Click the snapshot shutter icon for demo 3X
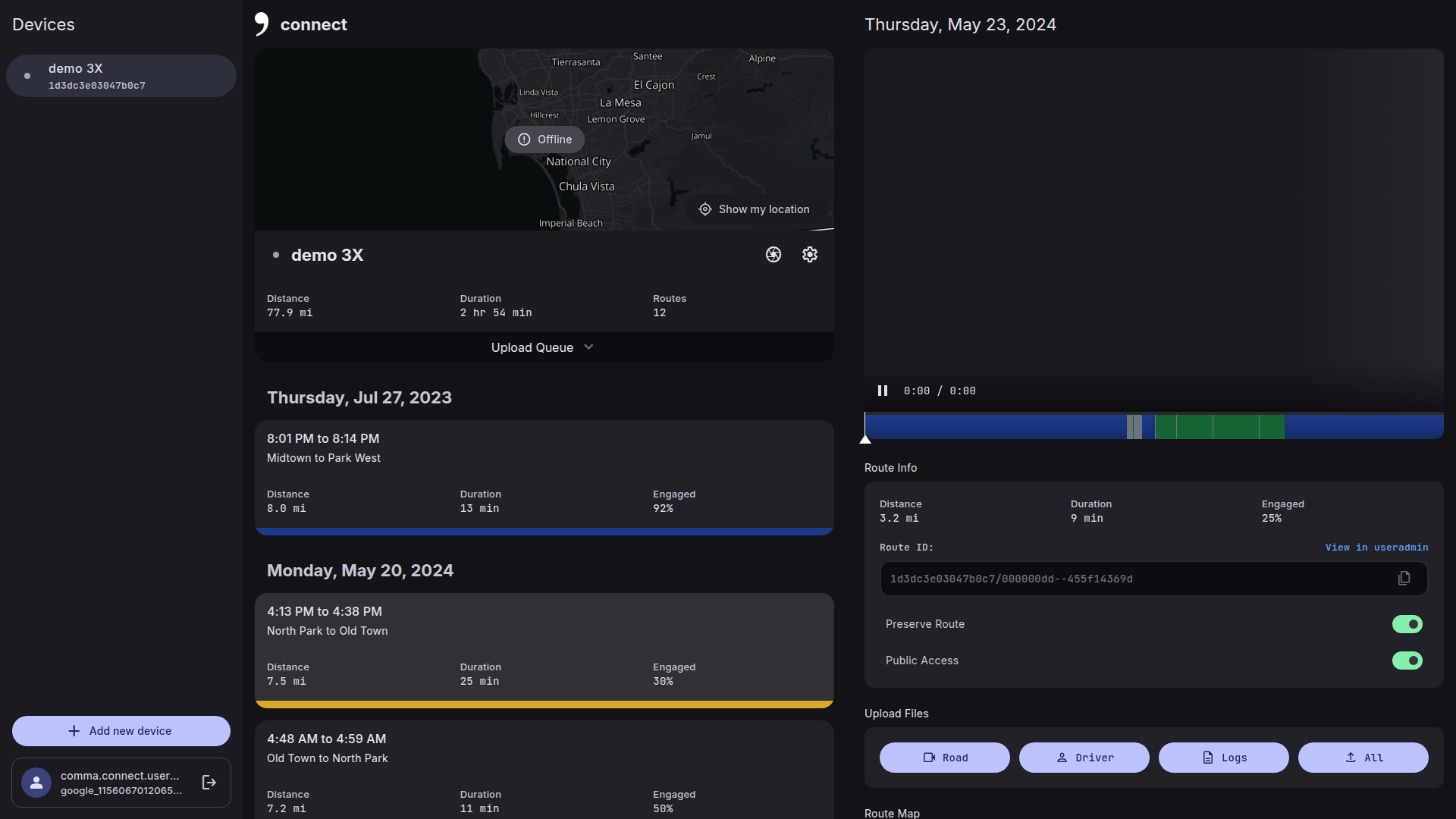The image size is (1456, 819). (x=773, y=255)
